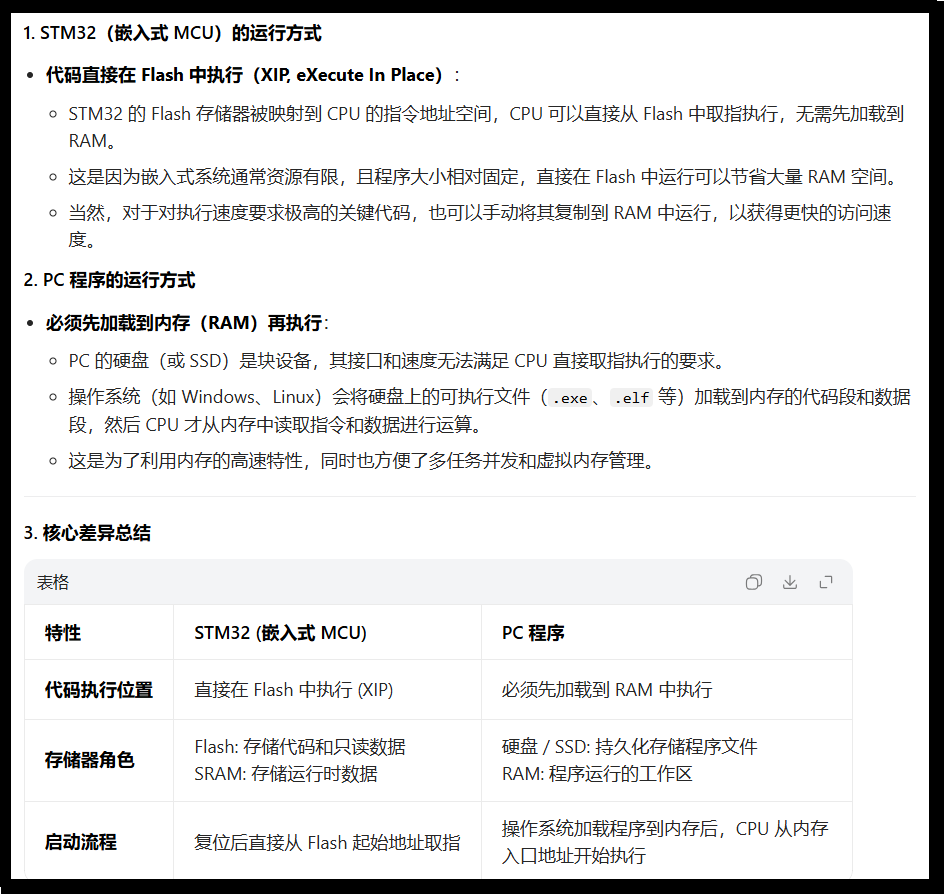The width and height of the screenshot is (944, 895).
Task: Click the 必须先加载到 RAM 中执行 table cell
Action: tap(607, 690)
